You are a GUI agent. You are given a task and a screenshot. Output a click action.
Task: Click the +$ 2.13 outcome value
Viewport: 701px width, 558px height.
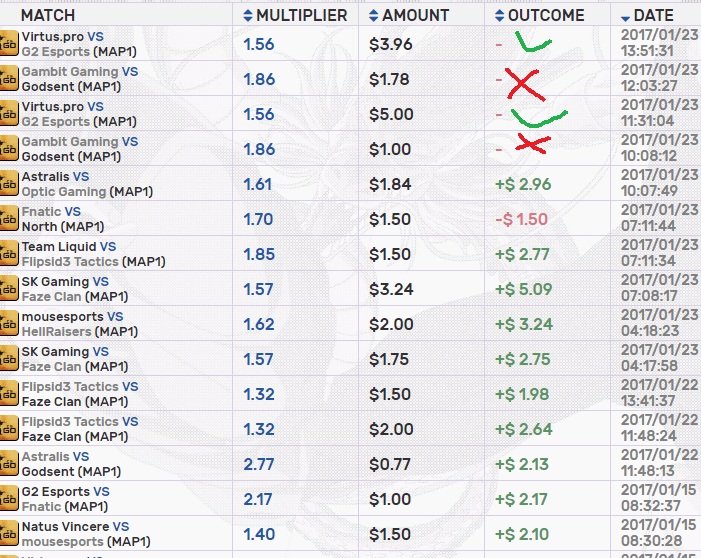click(522, 464)
